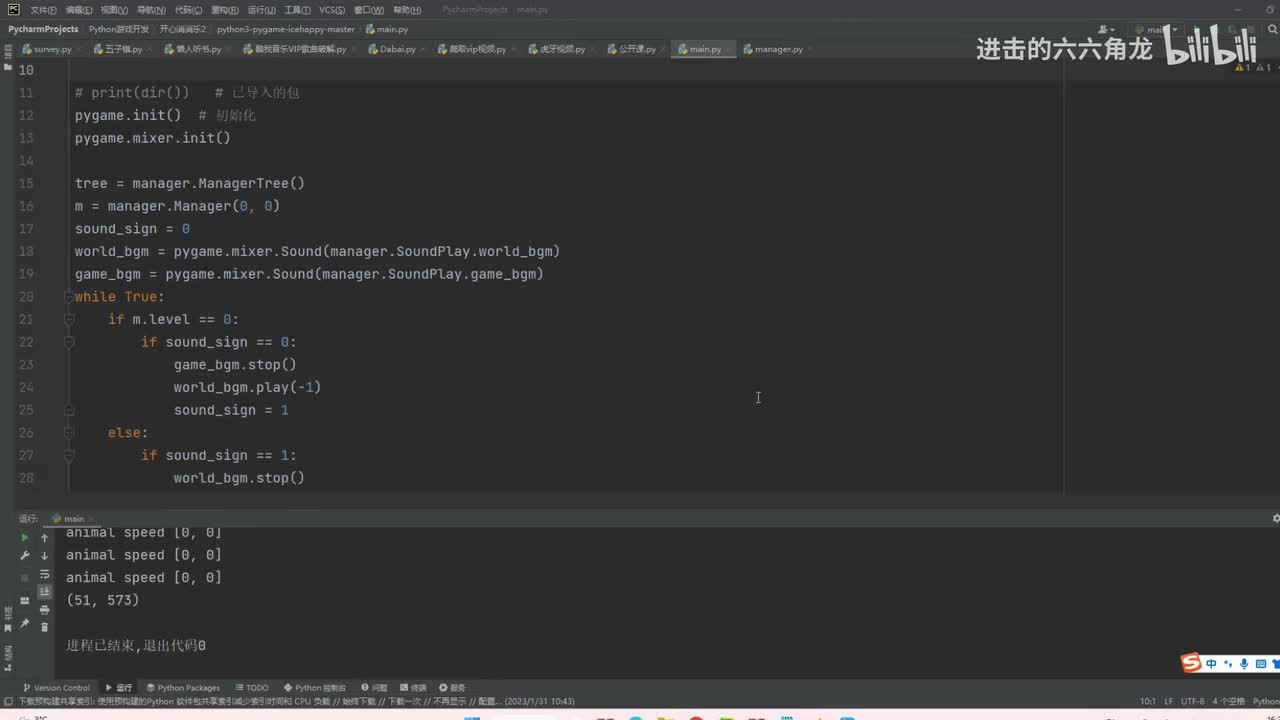The width and height of the screenshot is (1280, 720).
Task: Switch to the 五子棋.py editor tab
Action: tap(124, 49)
